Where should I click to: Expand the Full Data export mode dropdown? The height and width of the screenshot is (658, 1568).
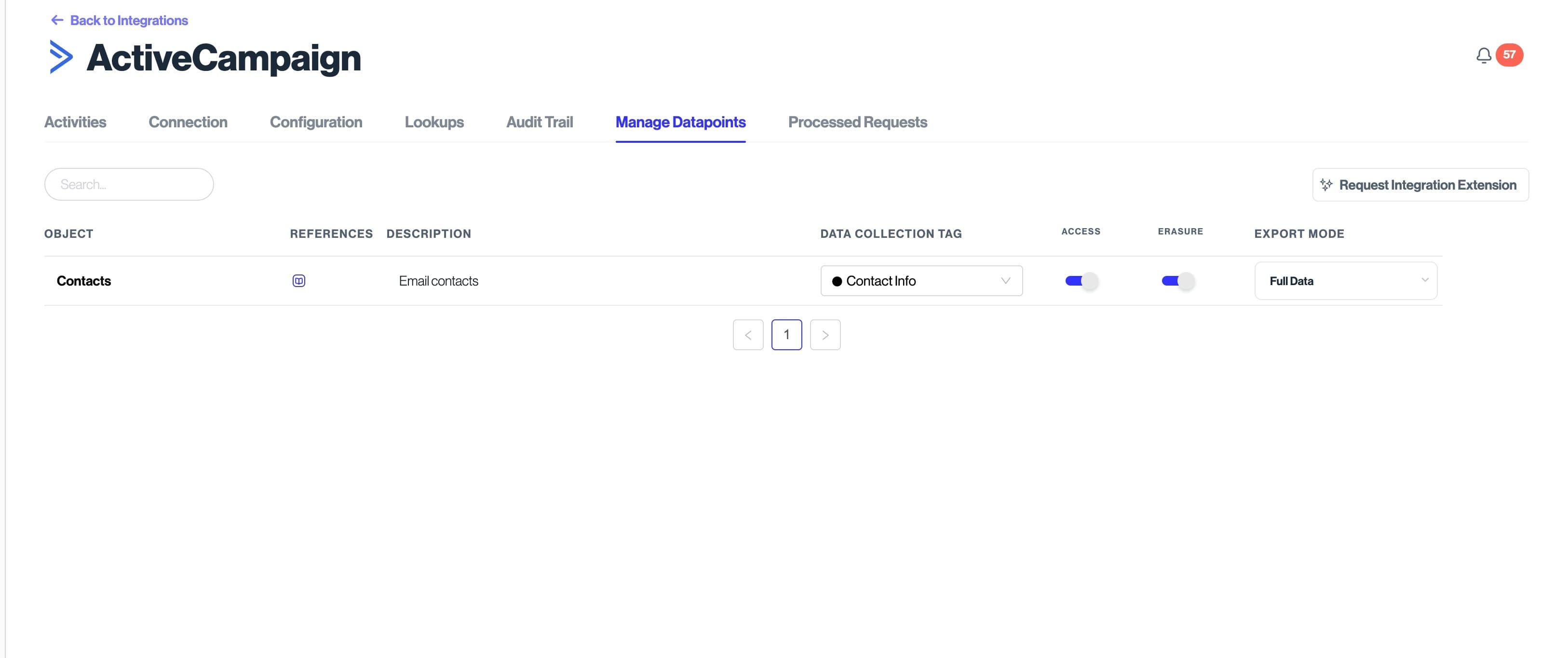tap(1345, 281)
